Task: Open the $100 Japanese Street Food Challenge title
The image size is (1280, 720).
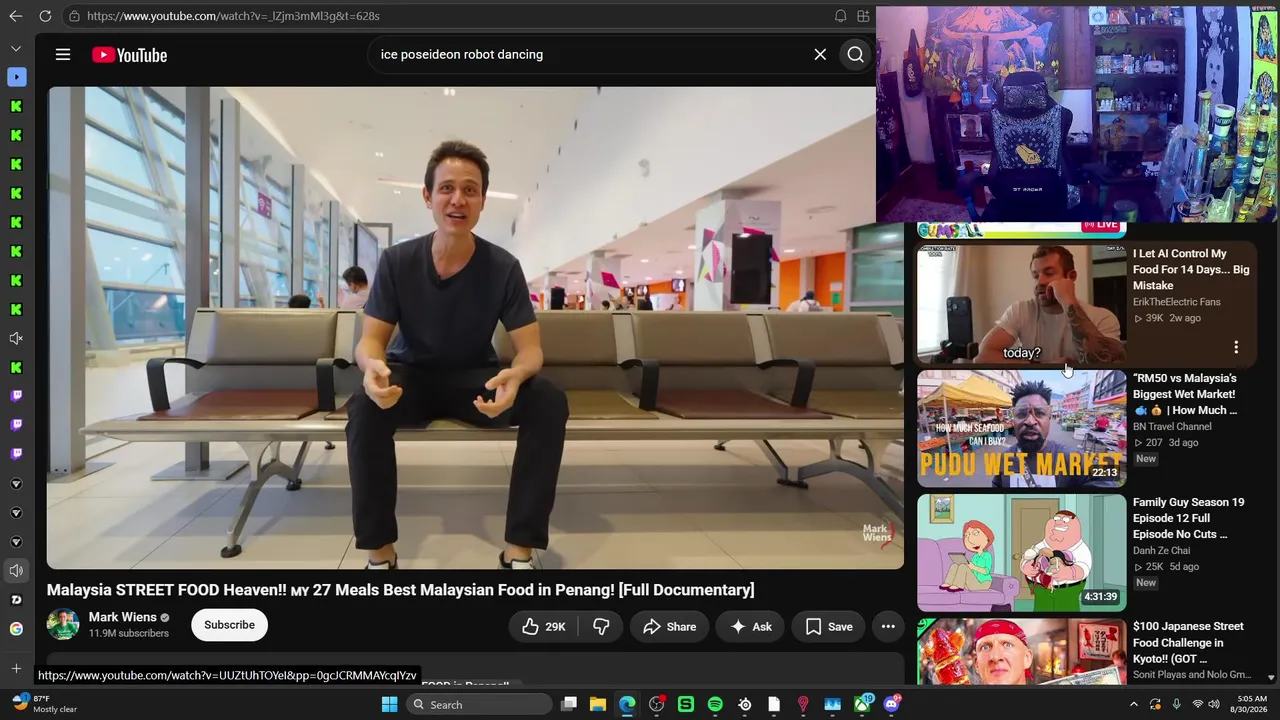Action: (x=1188, y=642)
